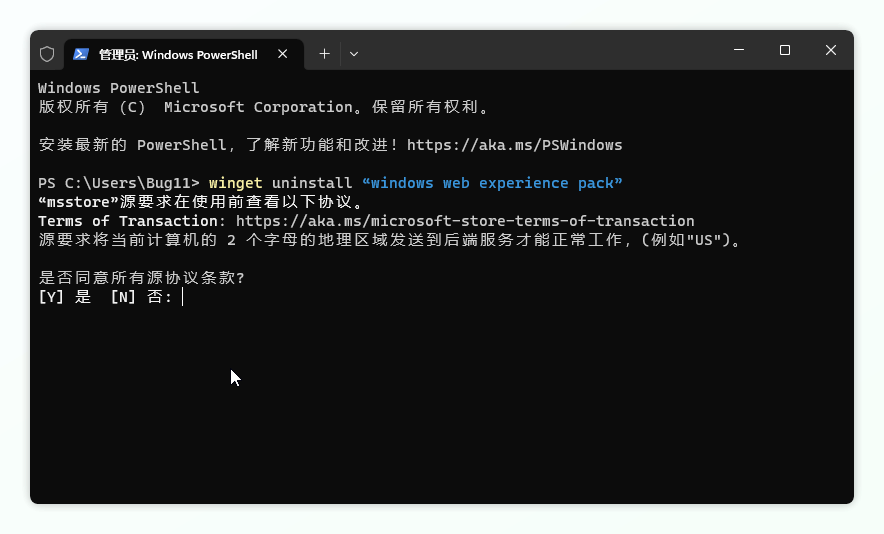Minimize the terminal window

[739, 50]
